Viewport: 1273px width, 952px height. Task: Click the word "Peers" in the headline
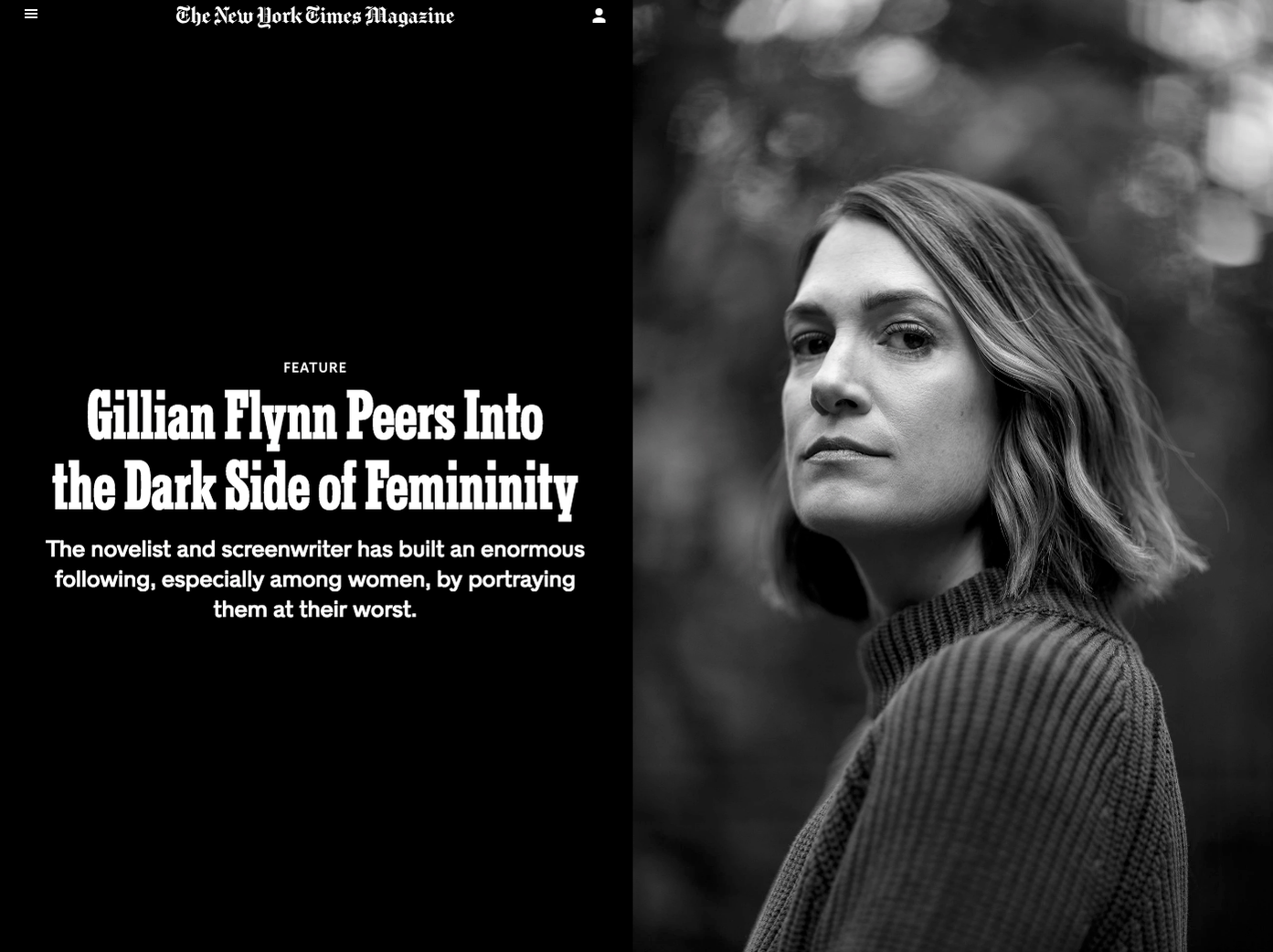pos(400,418)
